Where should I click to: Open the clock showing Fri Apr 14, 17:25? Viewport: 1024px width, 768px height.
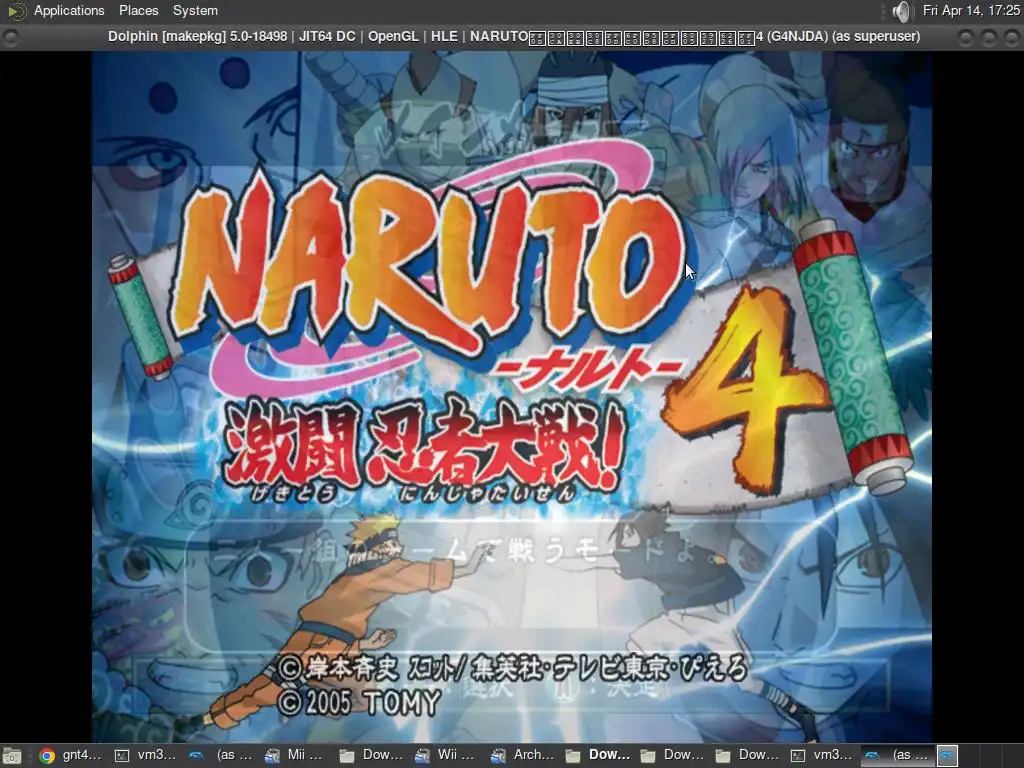click(971, 10)
